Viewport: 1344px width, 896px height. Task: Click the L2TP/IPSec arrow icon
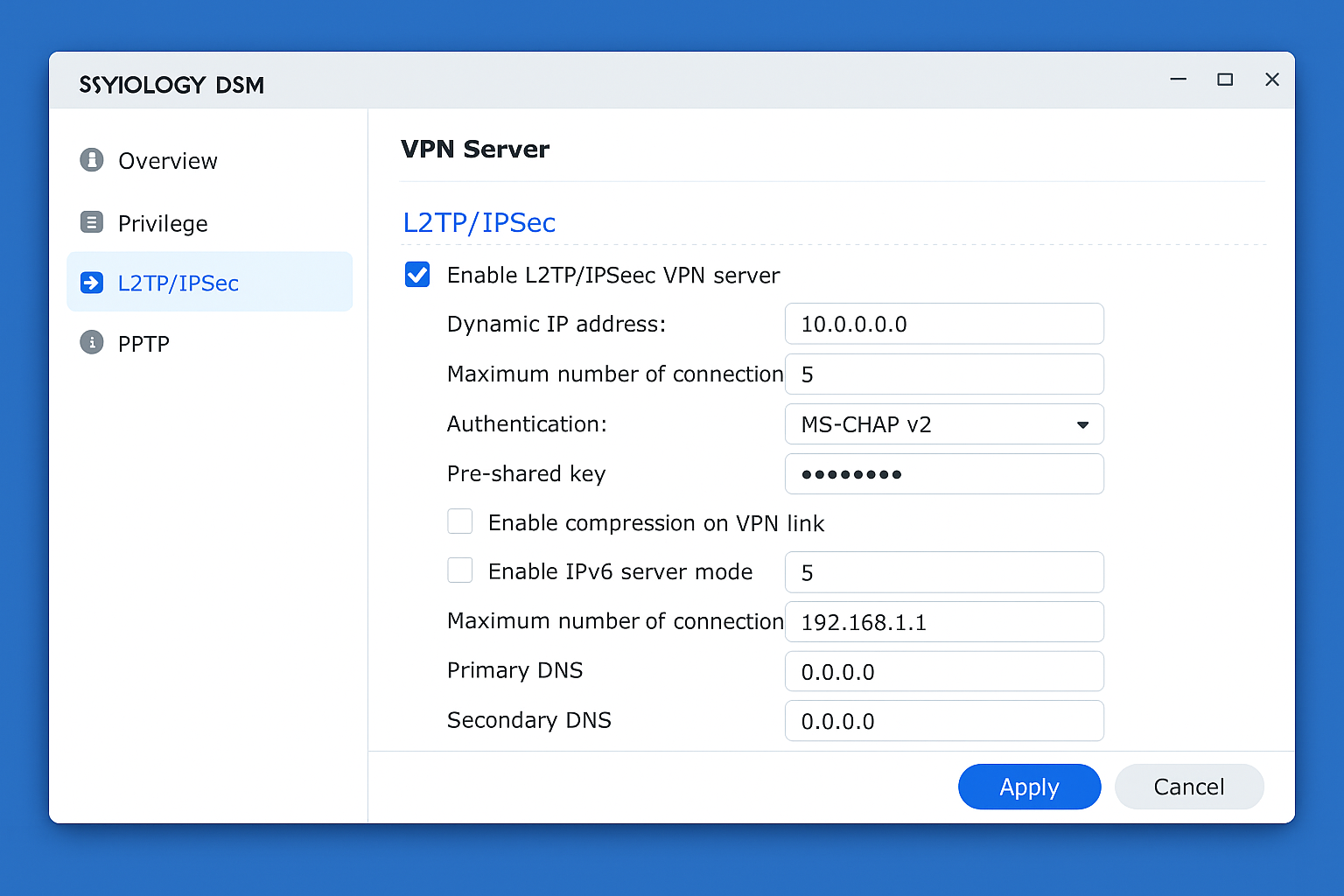[x=92, y=282]
